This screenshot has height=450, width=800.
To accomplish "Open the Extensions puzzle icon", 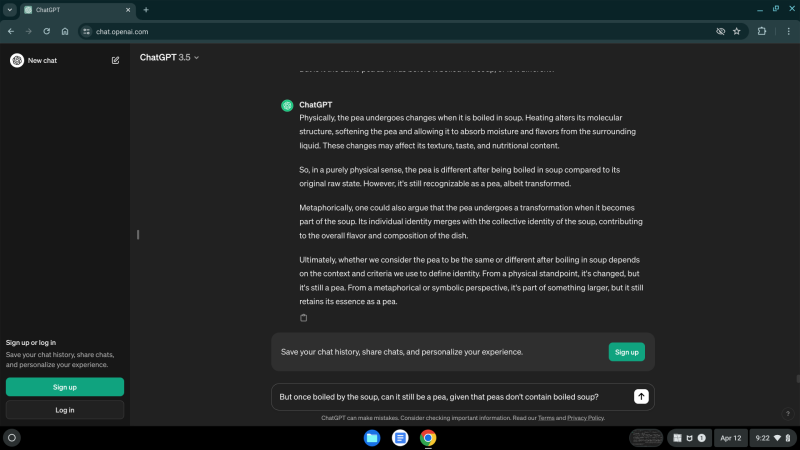I will (x=762, y=31).
